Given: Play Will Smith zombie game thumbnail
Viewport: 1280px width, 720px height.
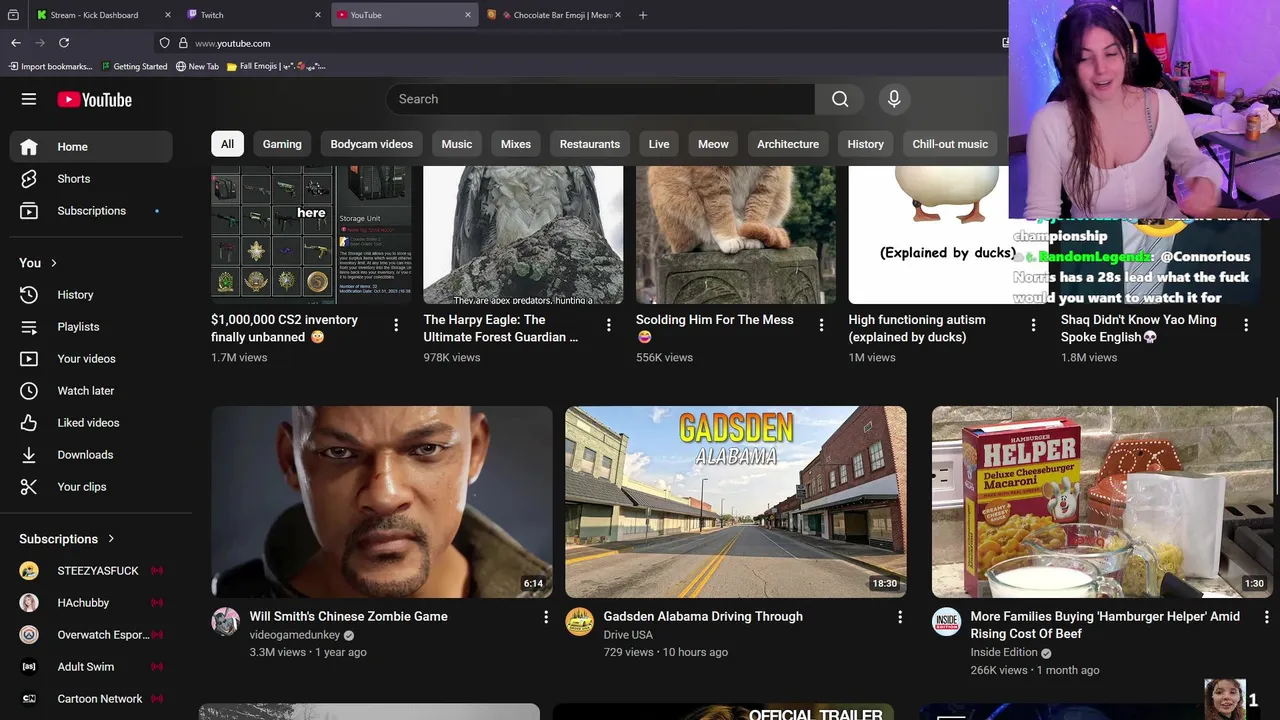Looking at the screenshot, I should click(x=382, y=502).
